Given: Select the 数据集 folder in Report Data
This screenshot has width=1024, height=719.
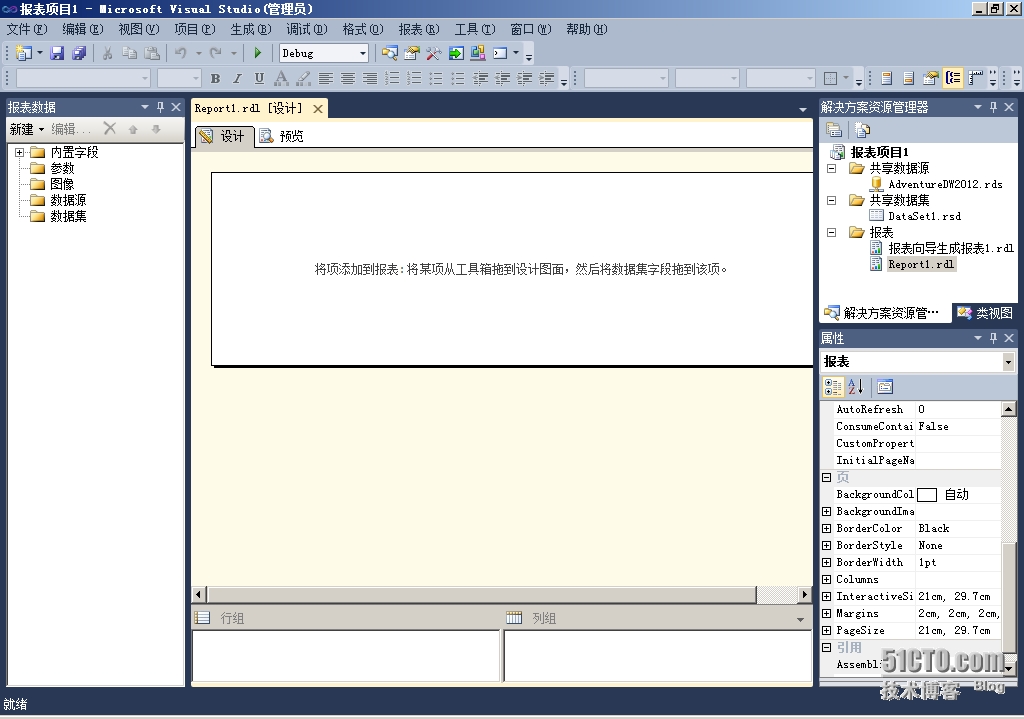Looking at the screenshot, I should 68,216.
